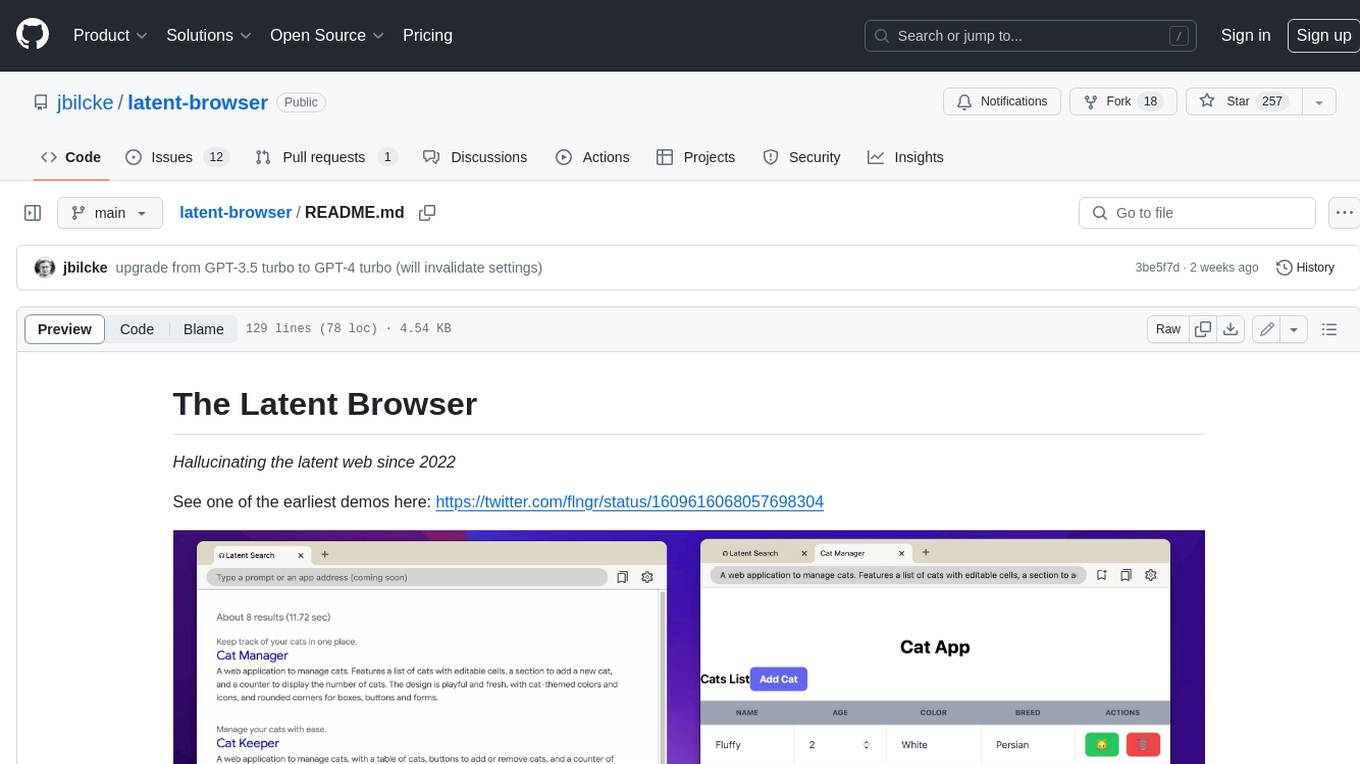Image resolution: width=1360 pixels, height=764 pixels.
Task: Click the star count badge 257
Action: click(1272, 101)
